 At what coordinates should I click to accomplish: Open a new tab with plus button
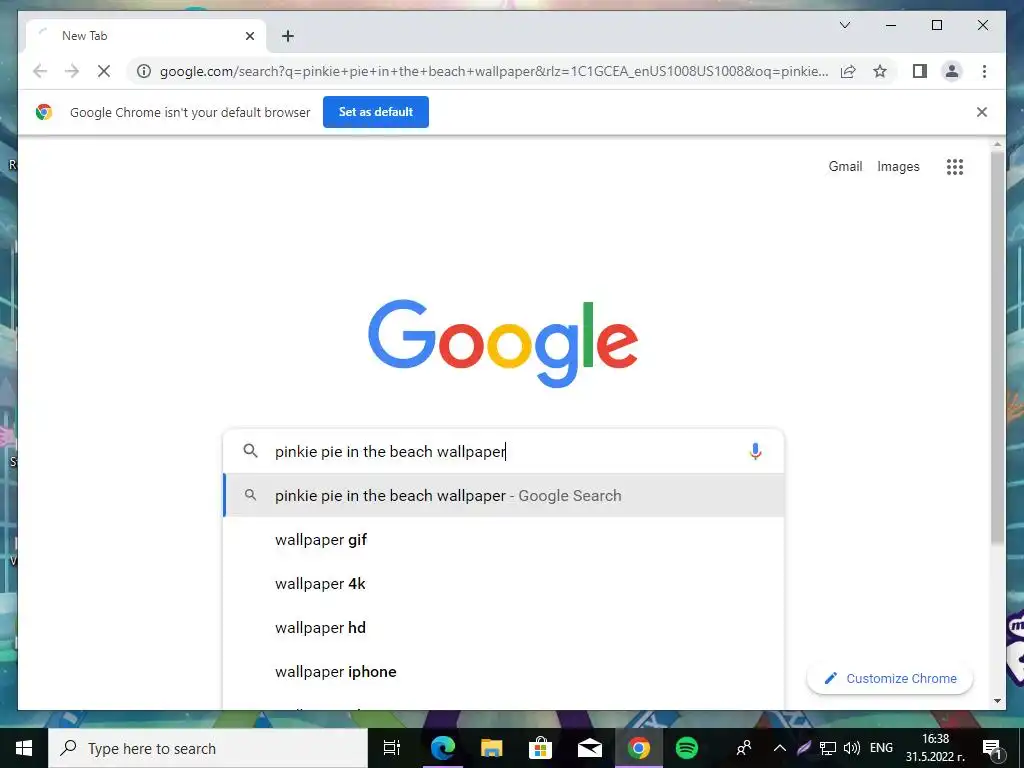[288, 36]
